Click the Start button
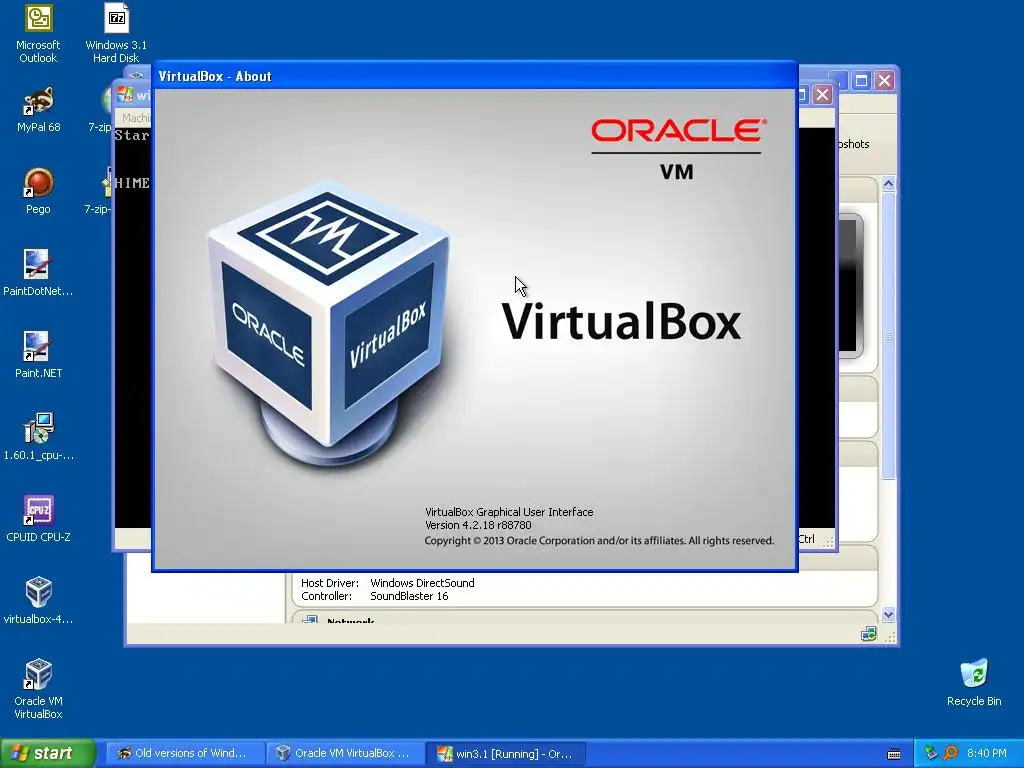 pyautogui.click(x=48, y=753)
